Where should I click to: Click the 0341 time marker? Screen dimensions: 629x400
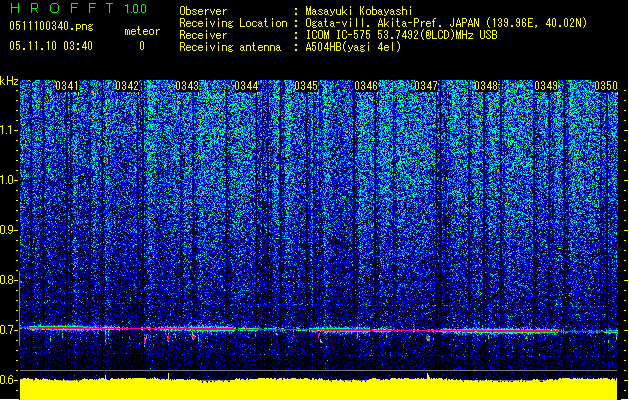[67, 86]
